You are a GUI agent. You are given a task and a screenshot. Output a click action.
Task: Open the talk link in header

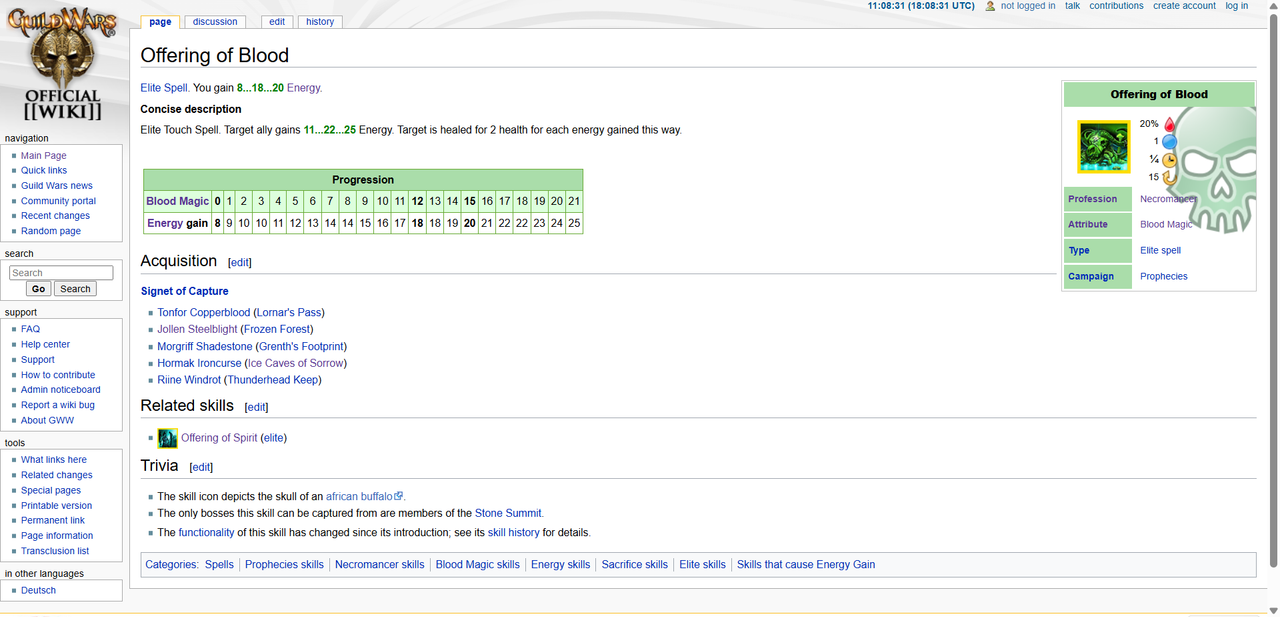[x=1072, y=6]
